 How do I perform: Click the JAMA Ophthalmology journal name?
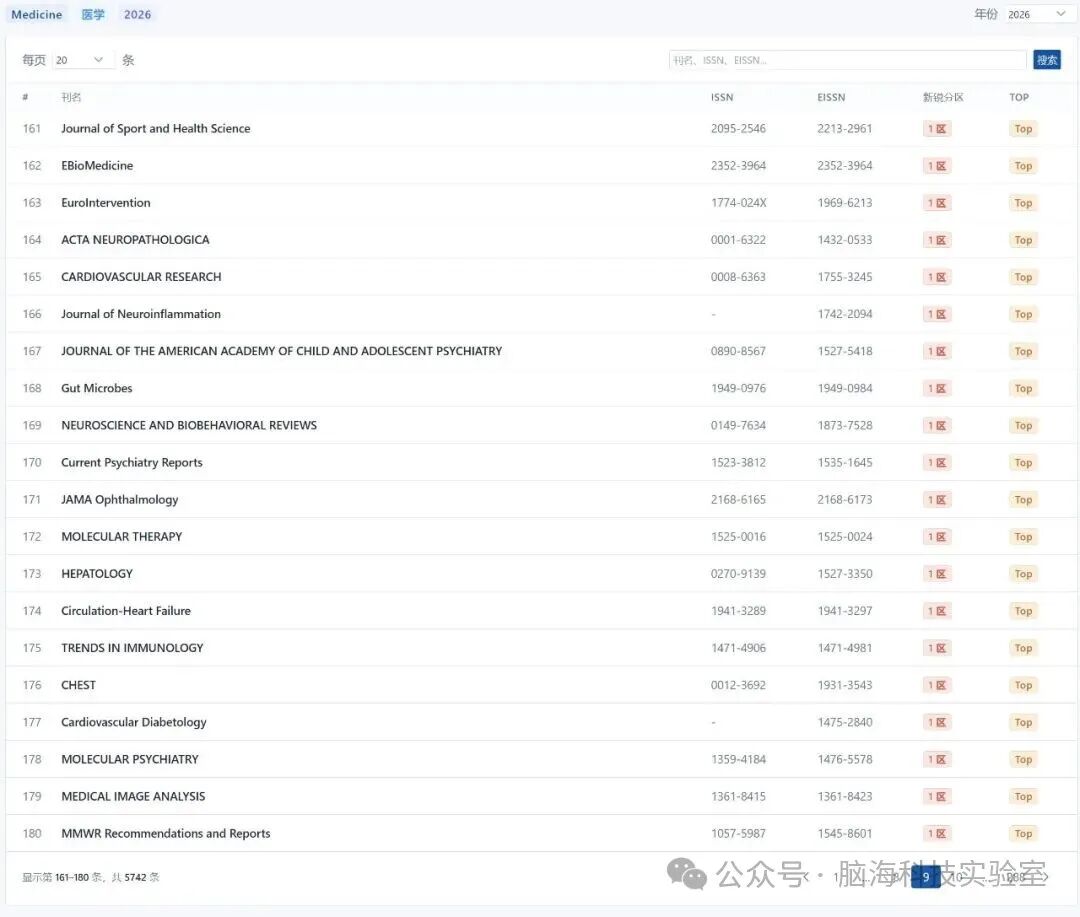coord(119,499)
